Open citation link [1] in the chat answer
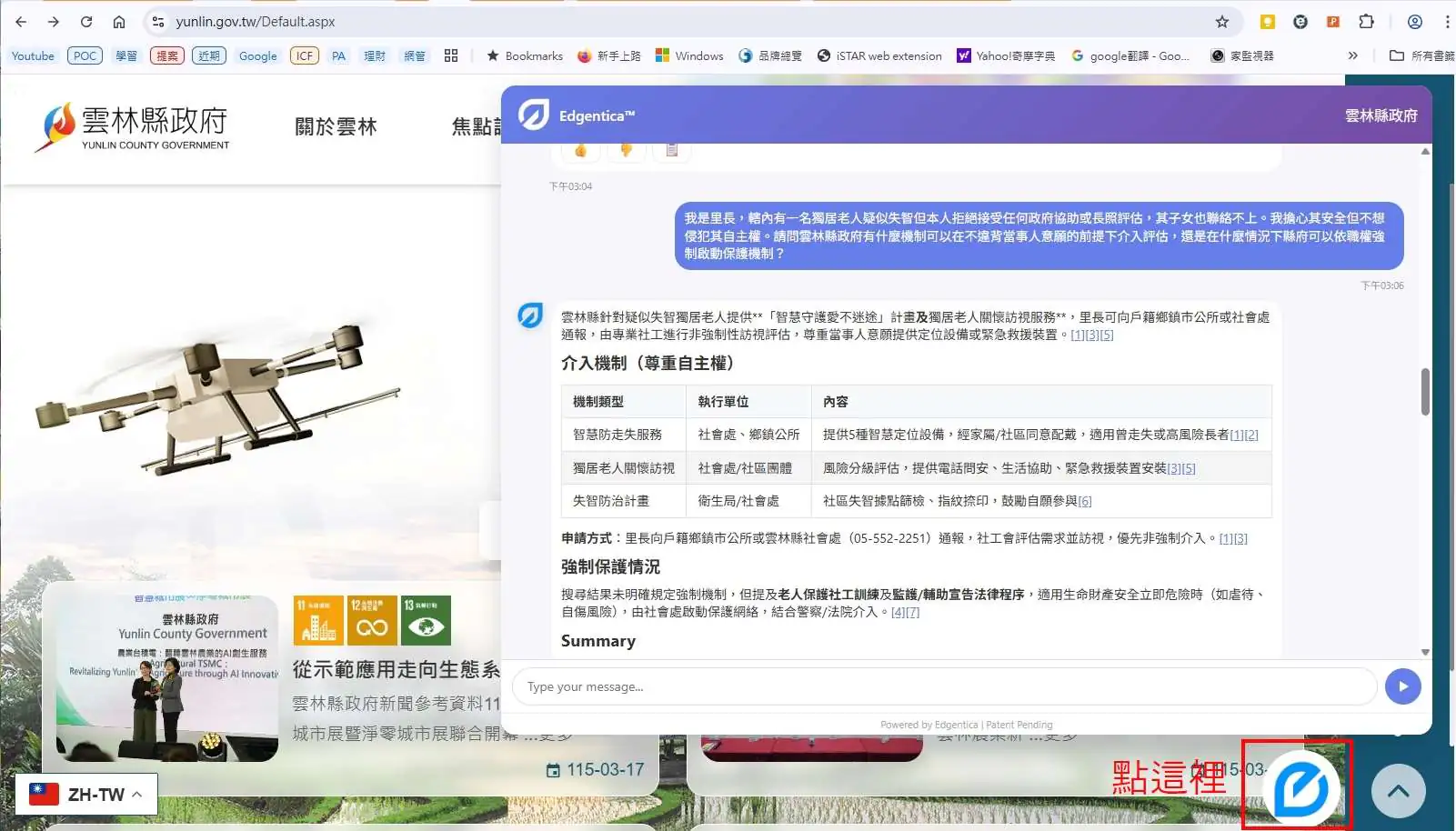1456x831 pixels. [x=1078, y=335]
